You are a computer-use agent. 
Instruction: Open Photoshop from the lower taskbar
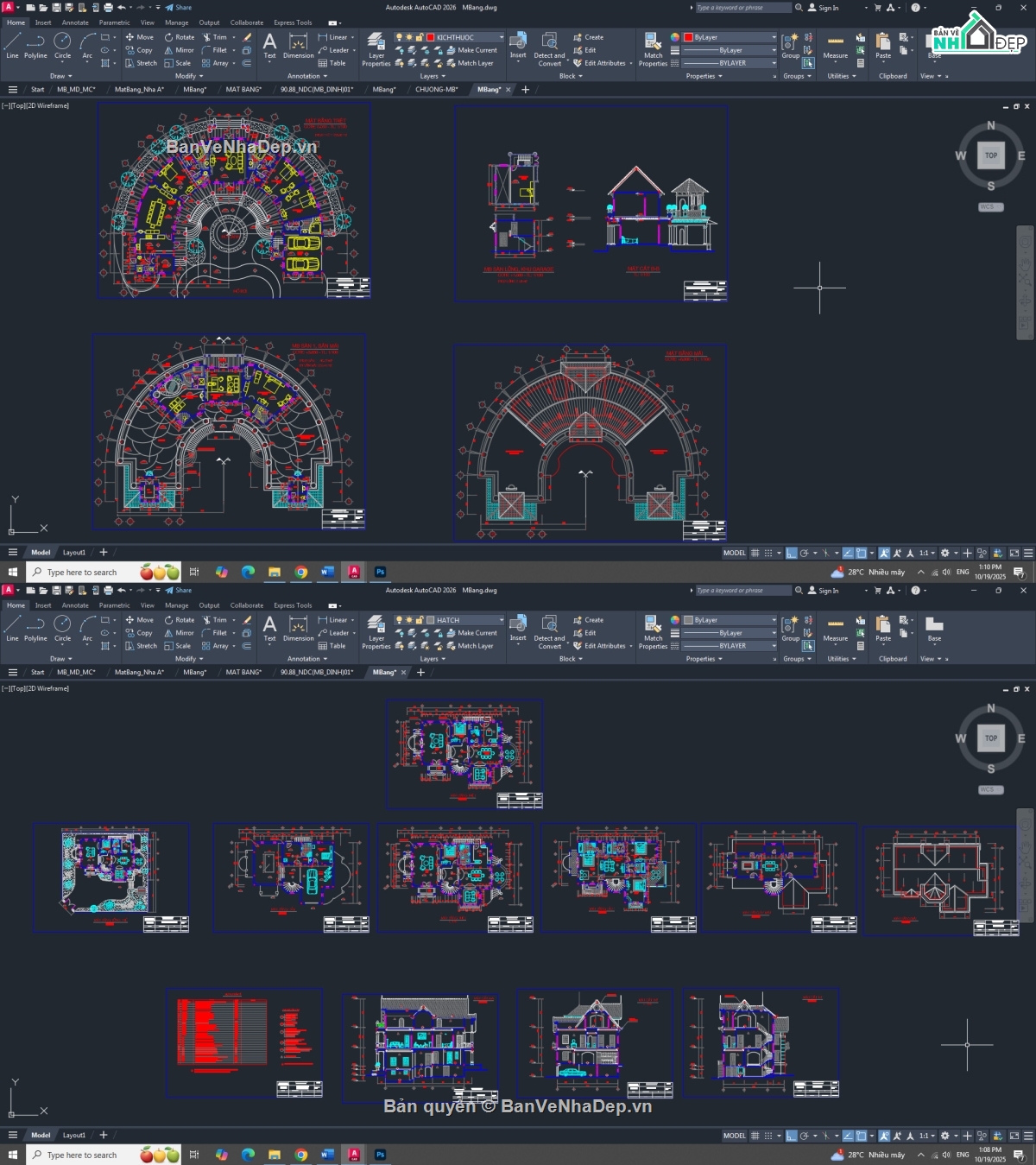[x=380, y=1155]
